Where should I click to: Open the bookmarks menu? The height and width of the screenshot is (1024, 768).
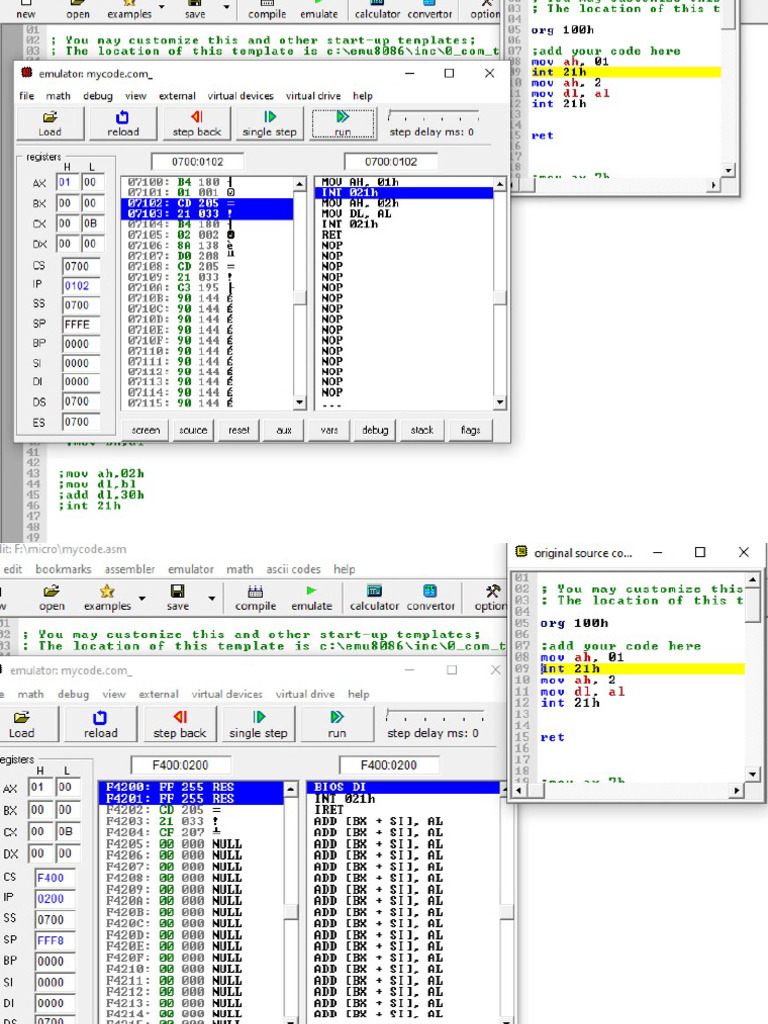point(62,569)
